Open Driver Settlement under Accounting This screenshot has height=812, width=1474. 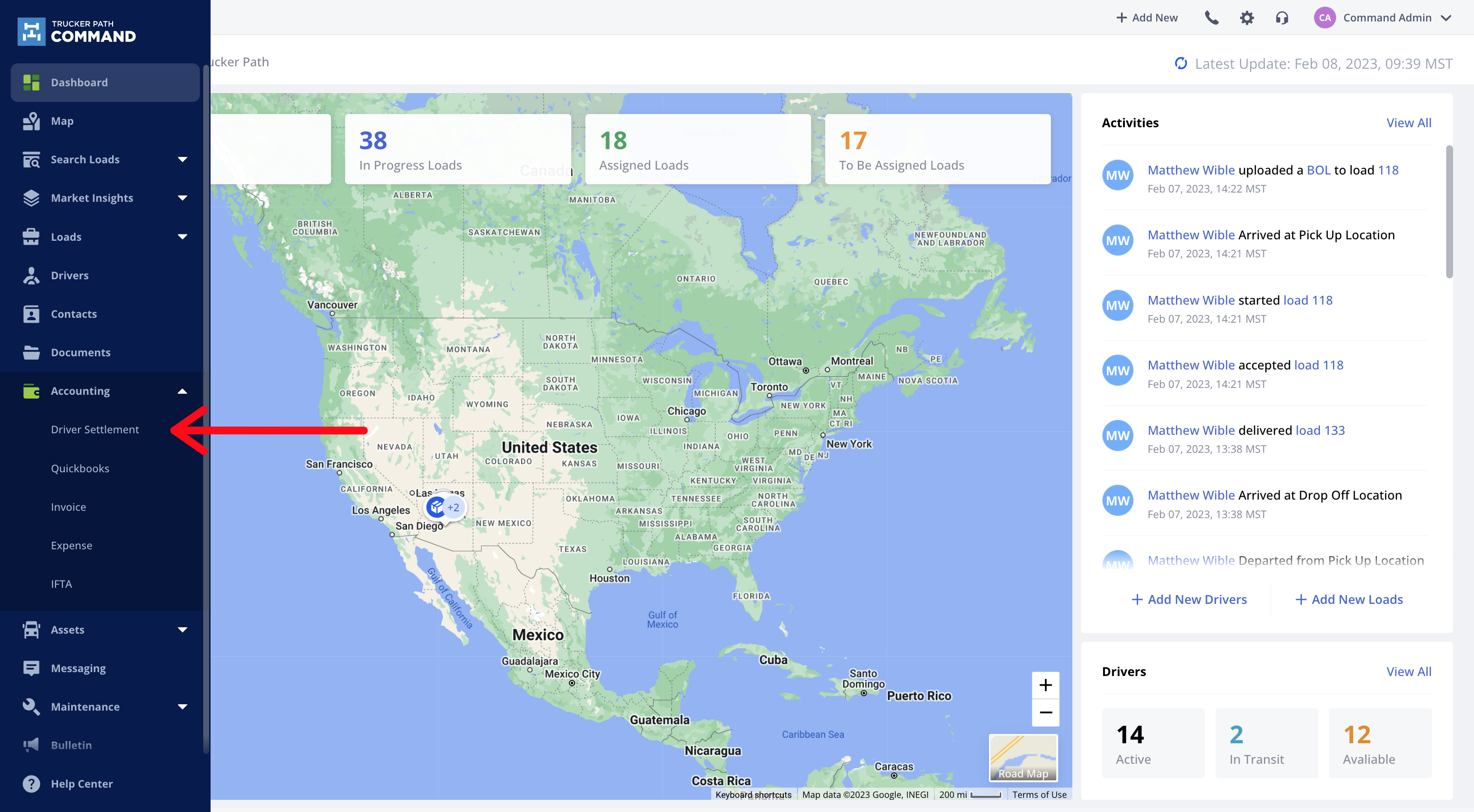click(x=95, y=430)
